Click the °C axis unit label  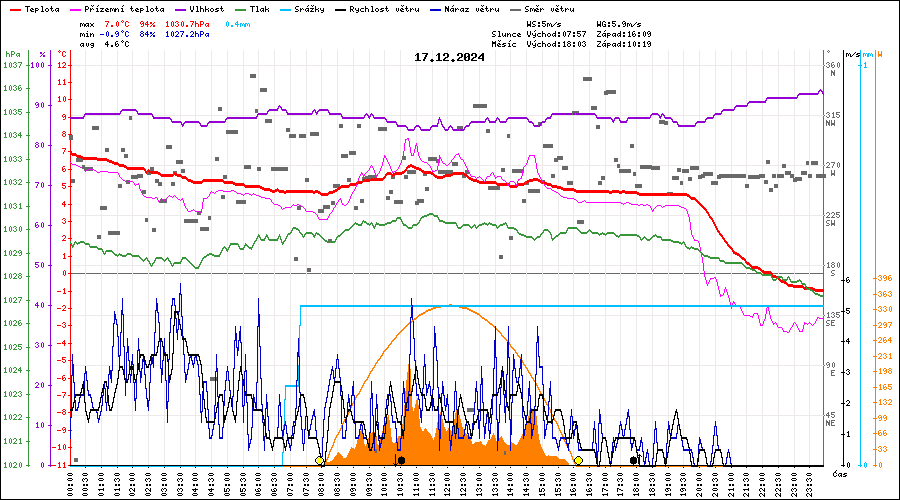63,54
